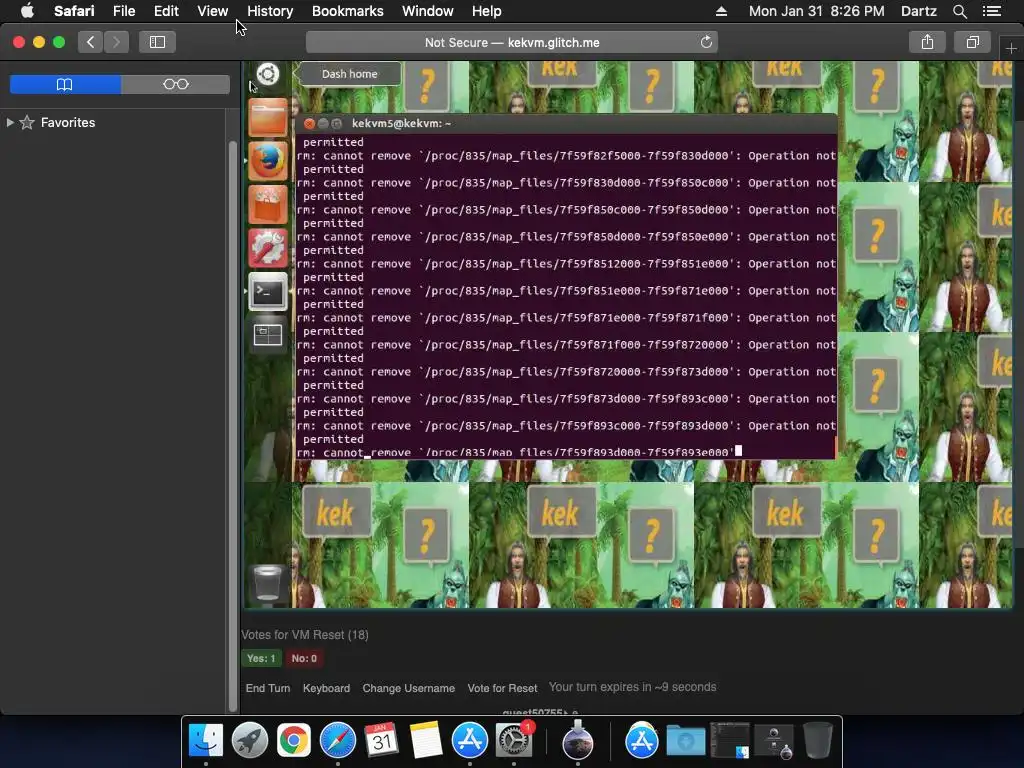Open Spotlight search magnifier

pyautogui.click(x=959, y=11)
